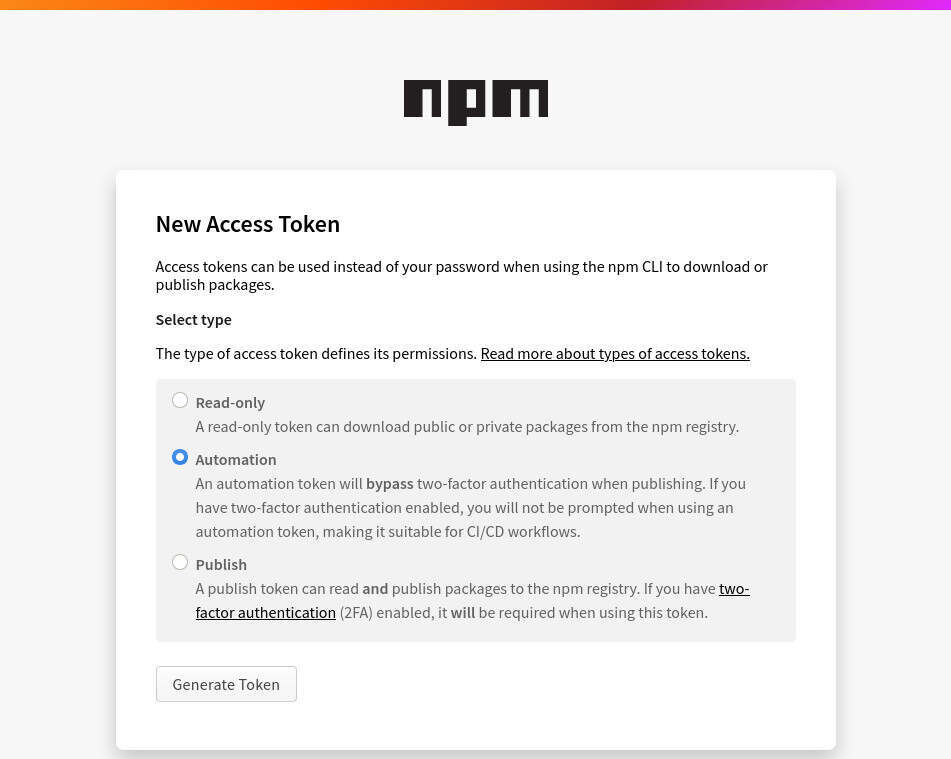Click the Read-only token description text
The width and height of the screenshot is (951, 759).
click(467, 427)
